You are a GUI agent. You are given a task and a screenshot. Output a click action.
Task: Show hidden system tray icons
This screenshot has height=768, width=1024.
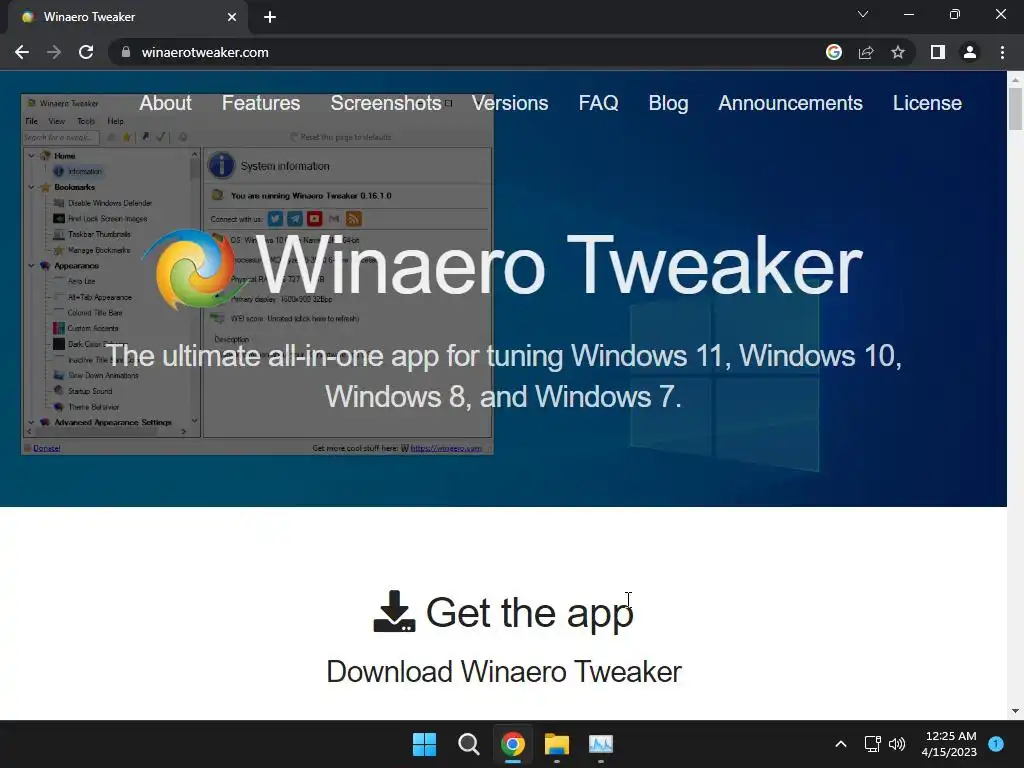pyautogui.click(x=841, y=744)
